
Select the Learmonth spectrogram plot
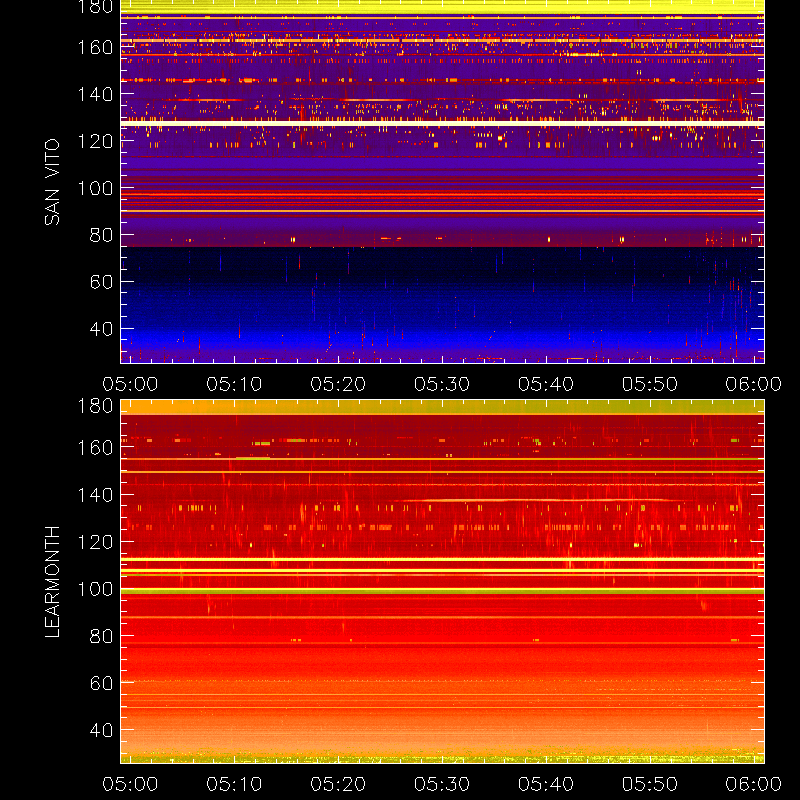[442, 581]
